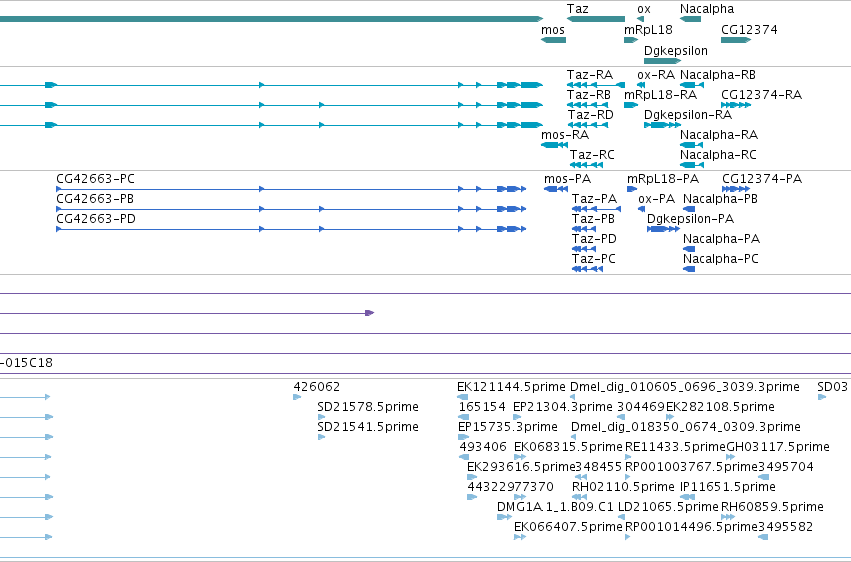Screen dimensions: 851x562
Task: Open the Nacalpha-RB transcript label
Action: click(717, 75)
